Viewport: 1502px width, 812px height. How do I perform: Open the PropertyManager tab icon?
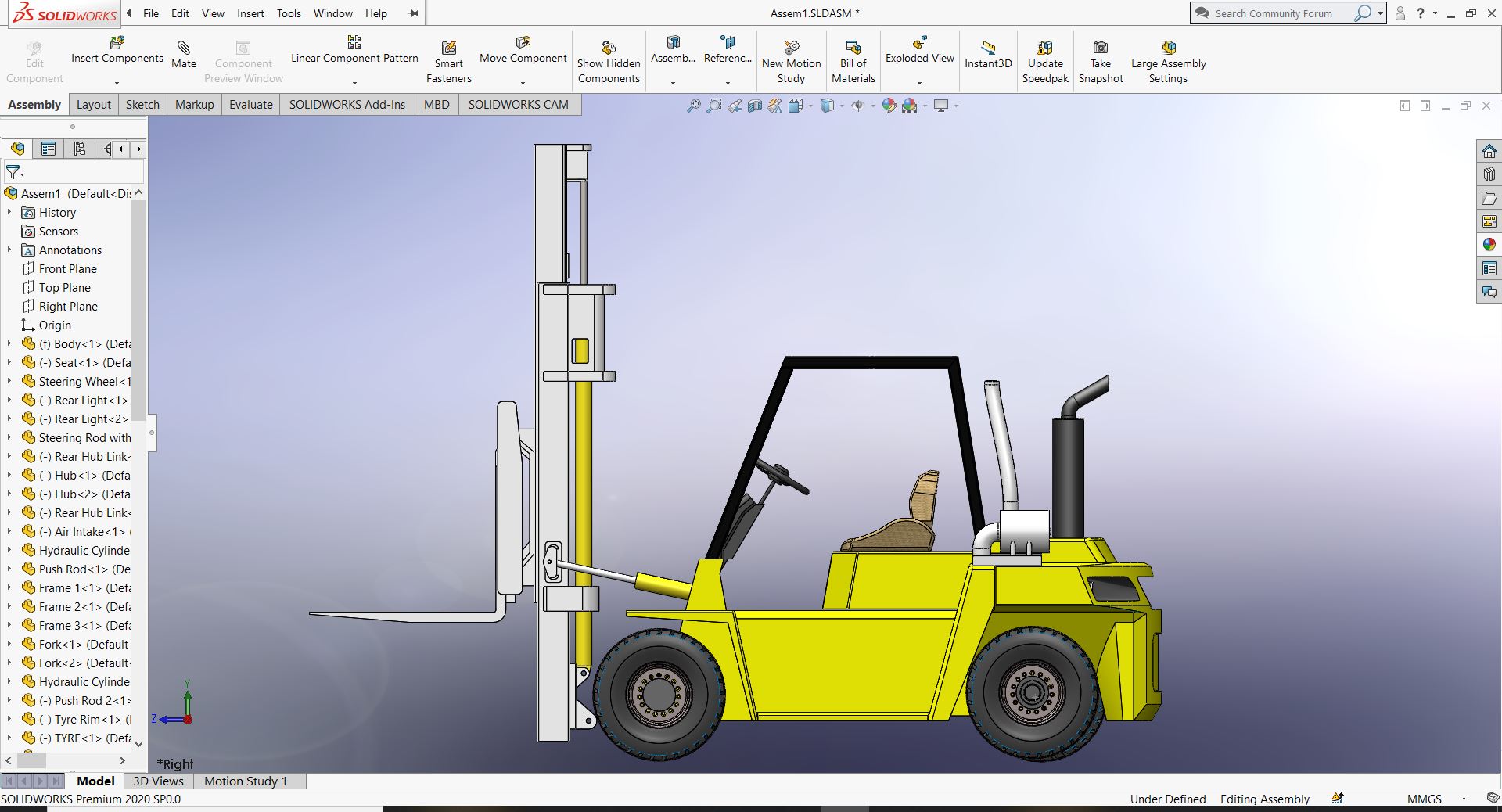pos(49,149)
